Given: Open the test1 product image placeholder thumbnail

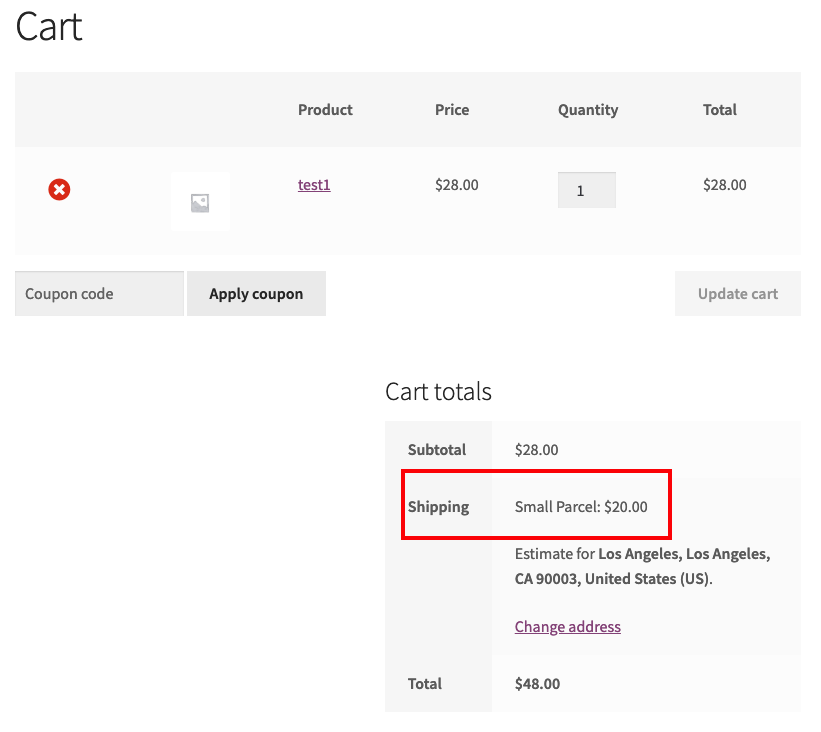Looking at the screenshot, I should [200, 202].
